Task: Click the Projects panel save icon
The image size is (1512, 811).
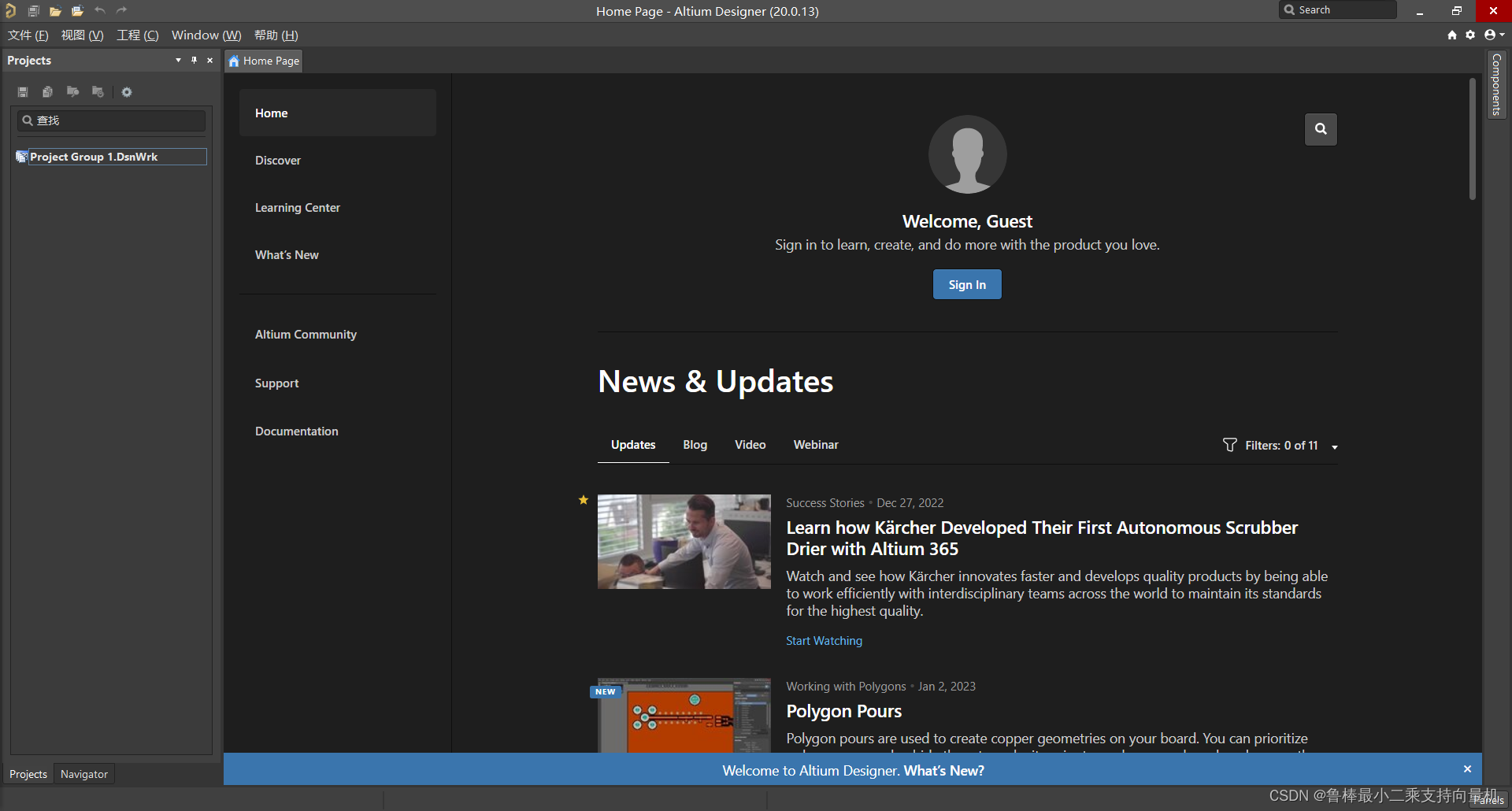Action: click(23, 92)
